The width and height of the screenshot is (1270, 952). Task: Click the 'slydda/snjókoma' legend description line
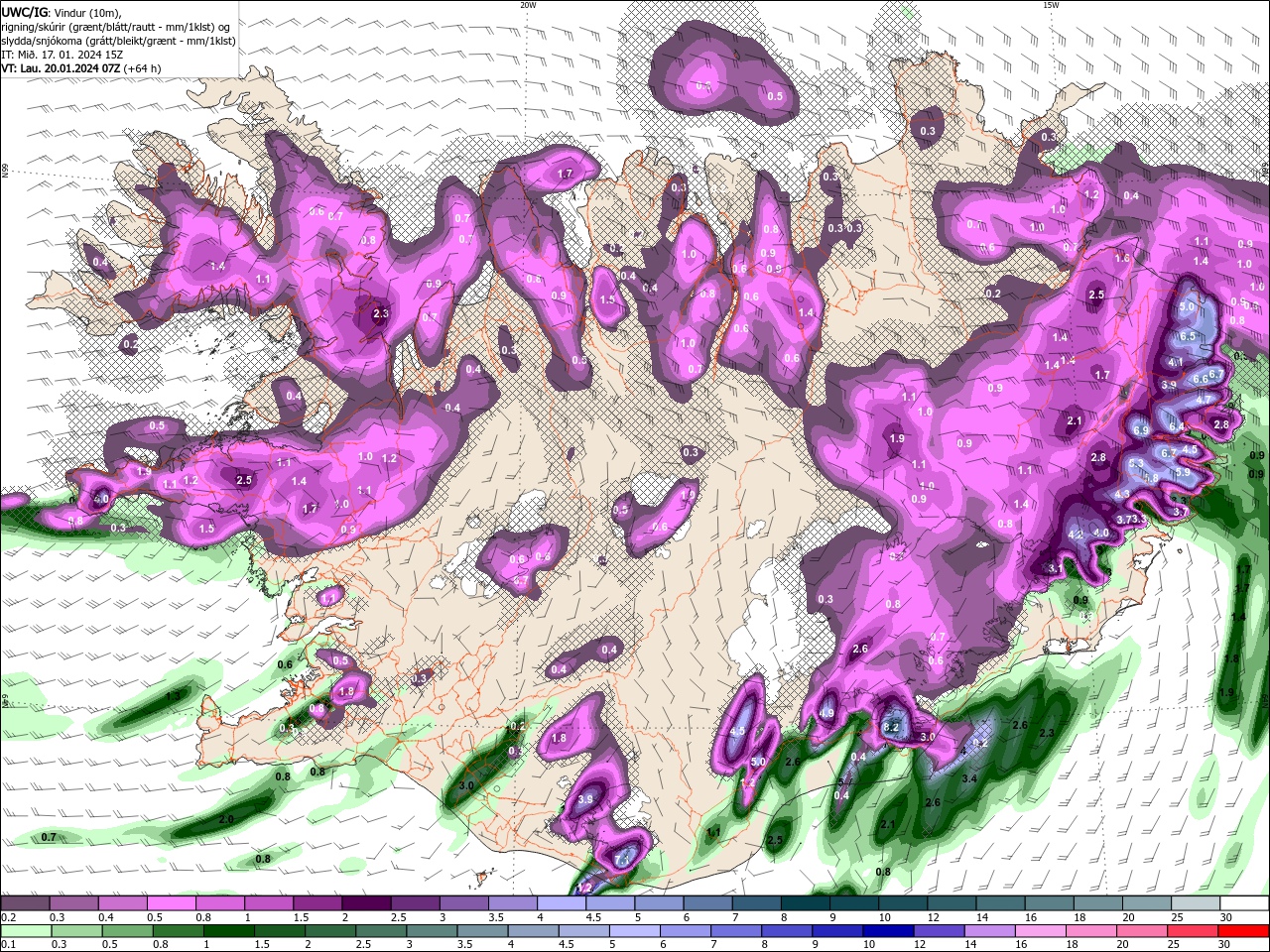(x=118, y=41)
